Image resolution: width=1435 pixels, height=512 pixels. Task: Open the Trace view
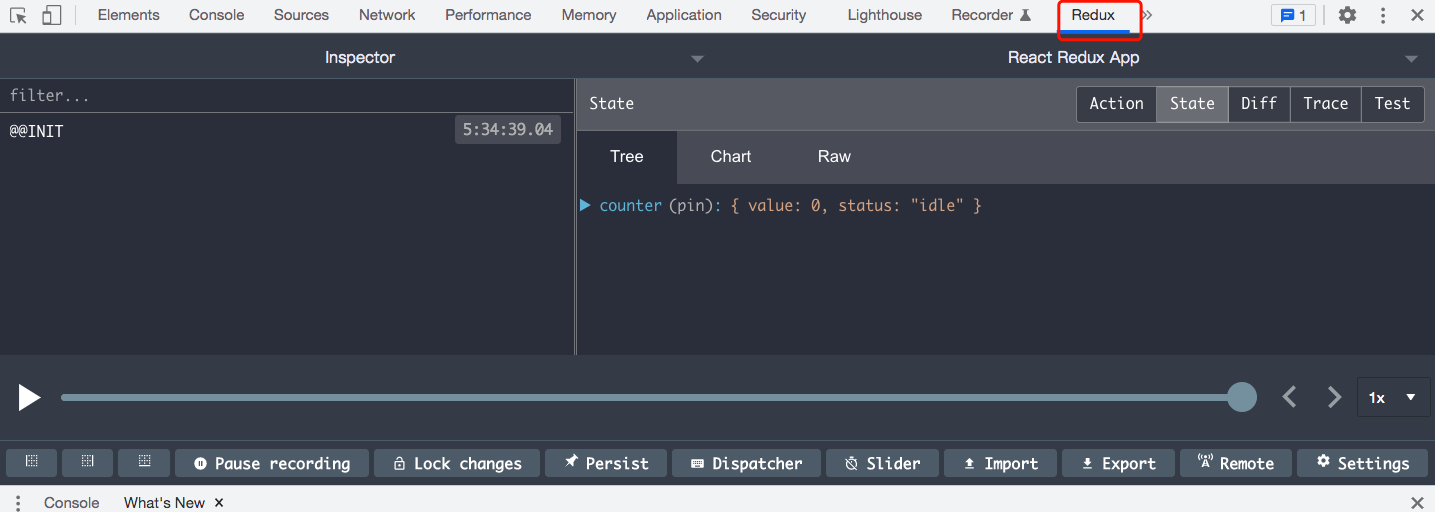click(1326, 104)
